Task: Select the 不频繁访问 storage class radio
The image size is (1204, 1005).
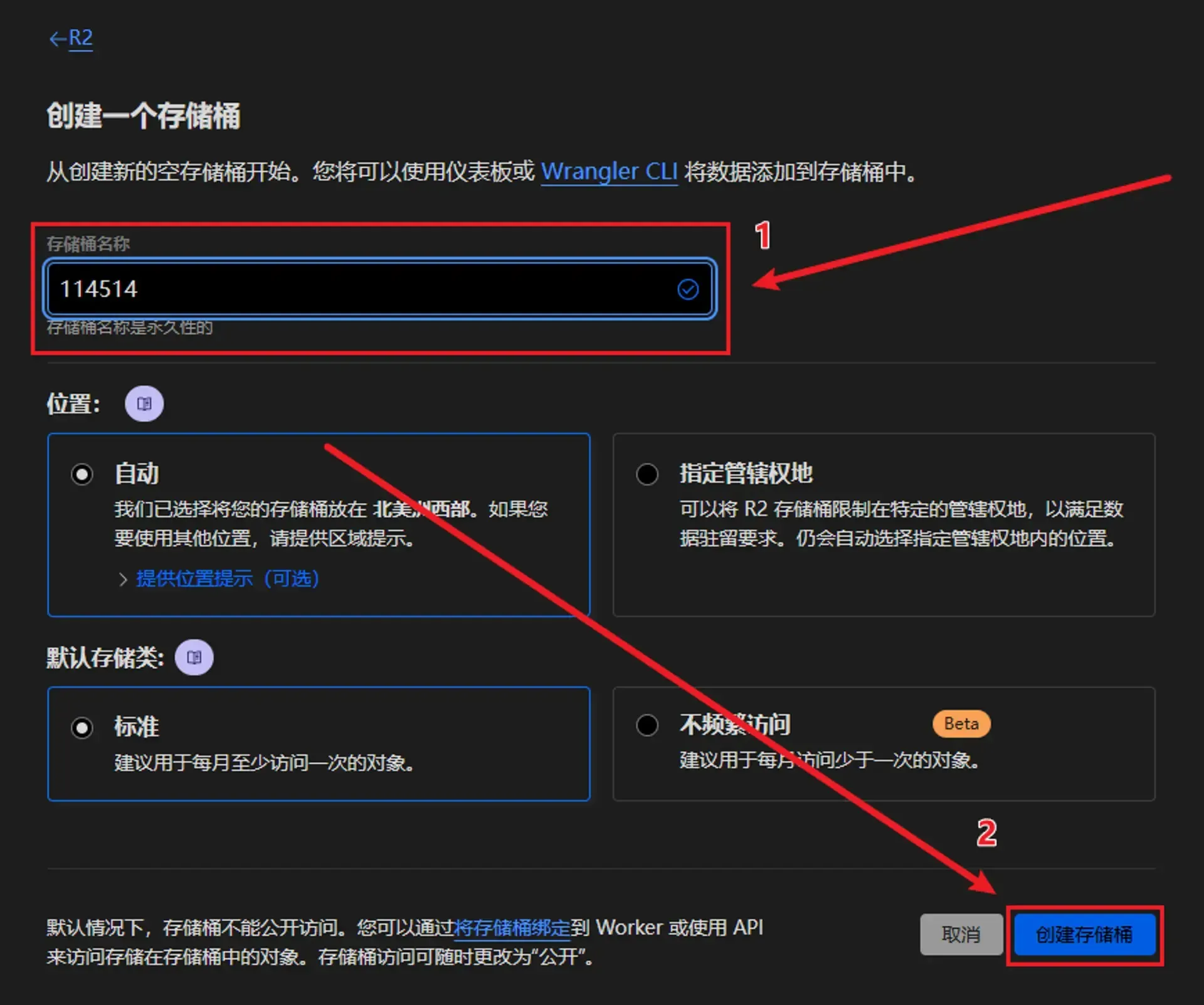Action: (647, 725)
